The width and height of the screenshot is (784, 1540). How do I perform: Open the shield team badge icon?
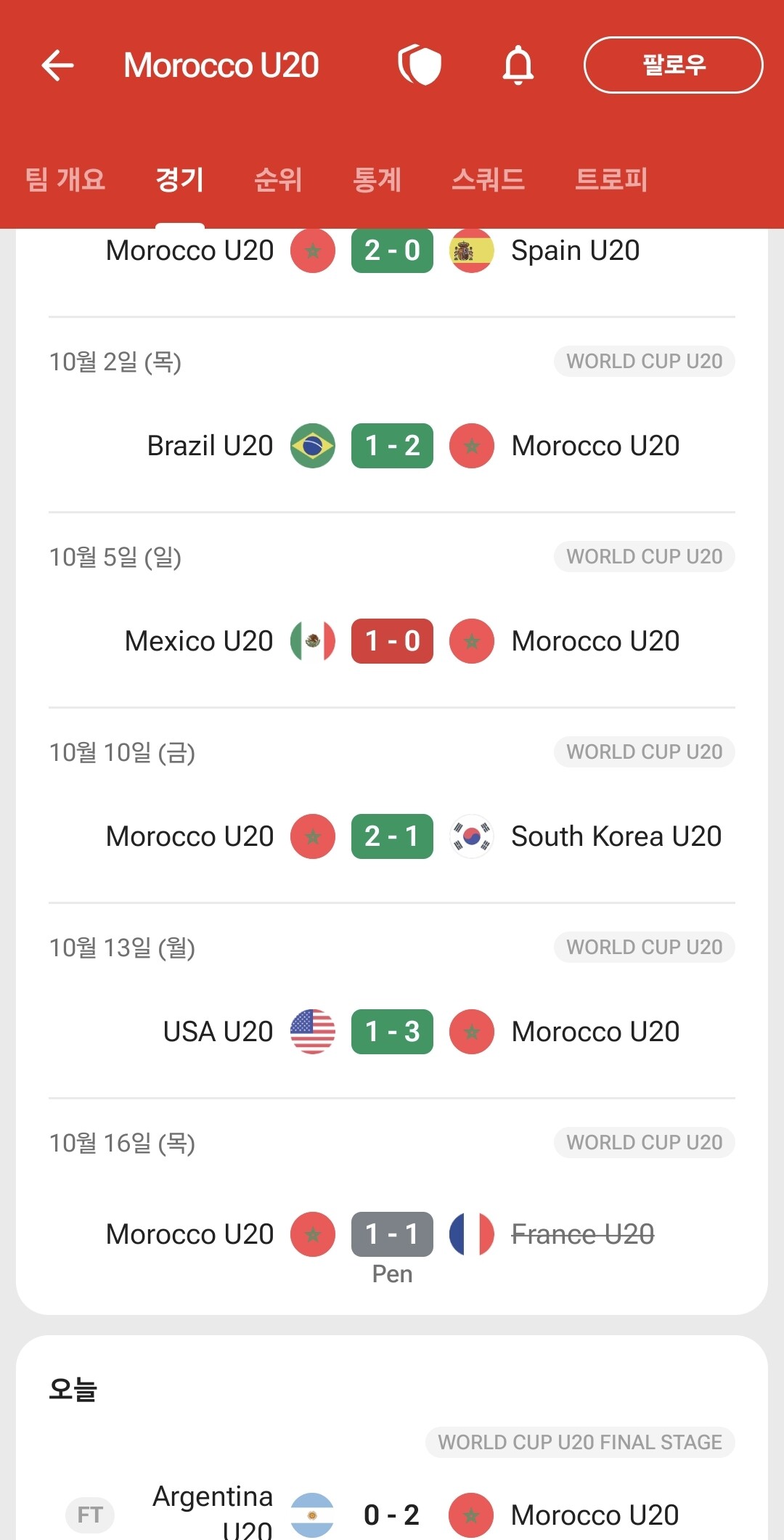pos(420,65)
